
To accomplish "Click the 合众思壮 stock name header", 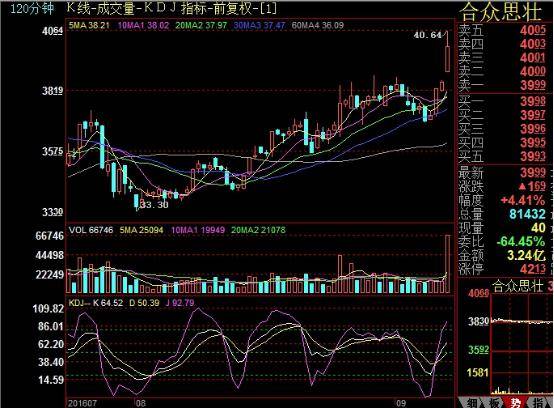I will (500, 11).
